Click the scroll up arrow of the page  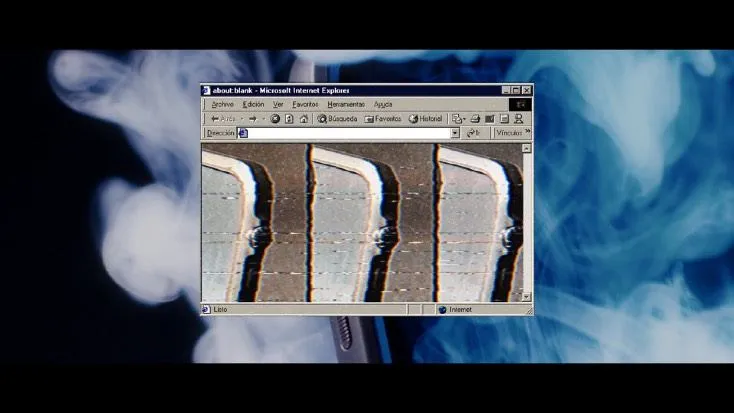click(527, 148)
